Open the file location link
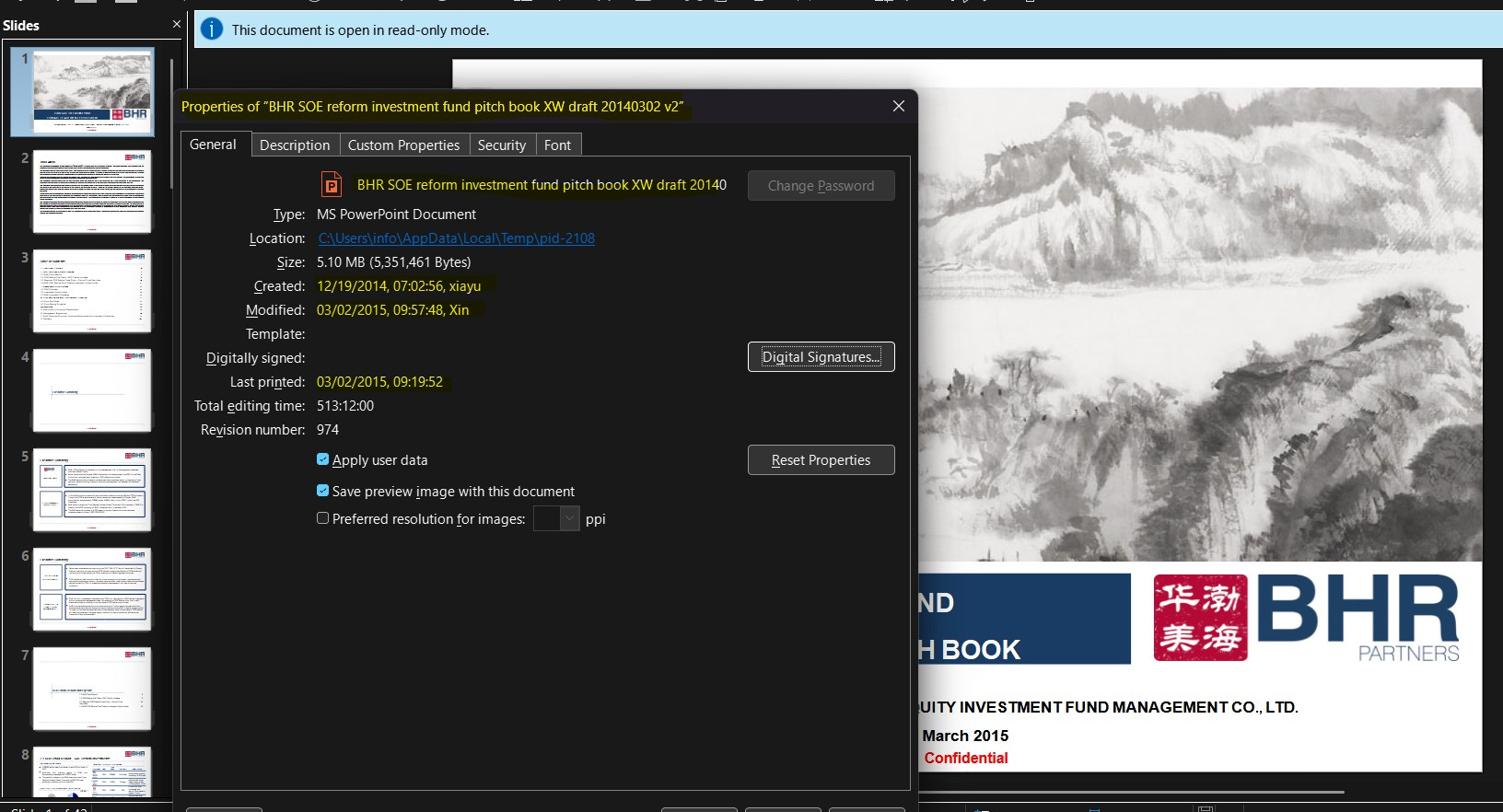Image resolution: width=1503 pixels, height=812 pixels. coord(457,238)
